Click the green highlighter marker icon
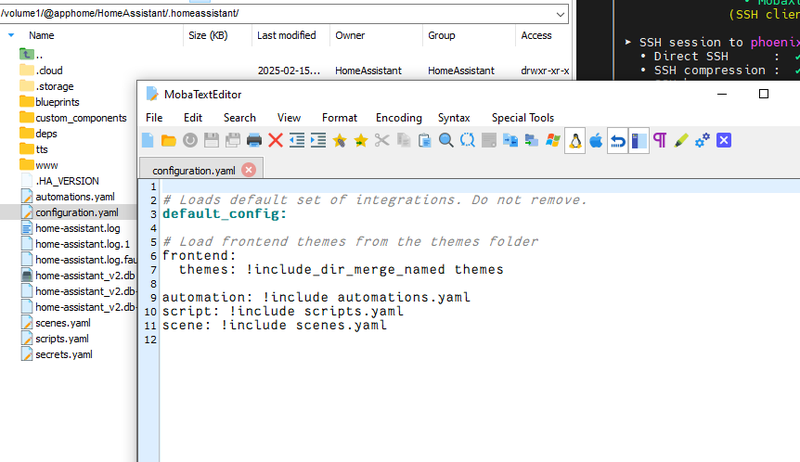Screen dimensions: 800x462 coord(681,140)
